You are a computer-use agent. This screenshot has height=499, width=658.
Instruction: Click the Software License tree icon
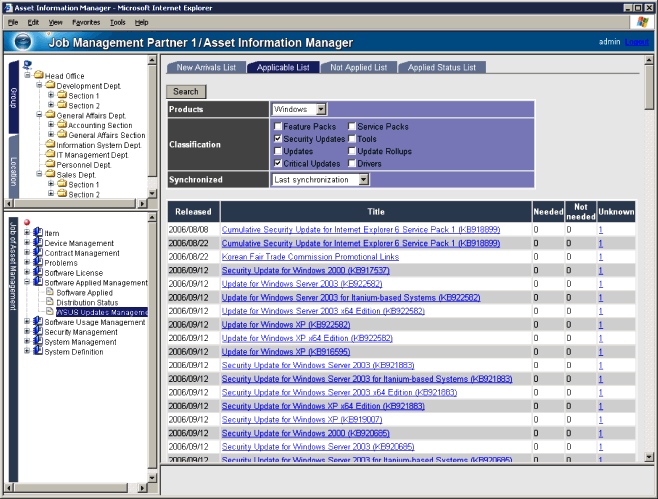coord(37,272)
